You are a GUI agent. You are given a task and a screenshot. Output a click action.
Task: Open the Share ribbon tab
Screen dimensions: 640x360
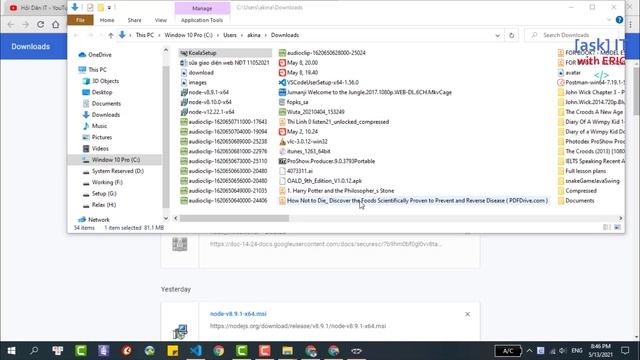[x=134, y=20]
